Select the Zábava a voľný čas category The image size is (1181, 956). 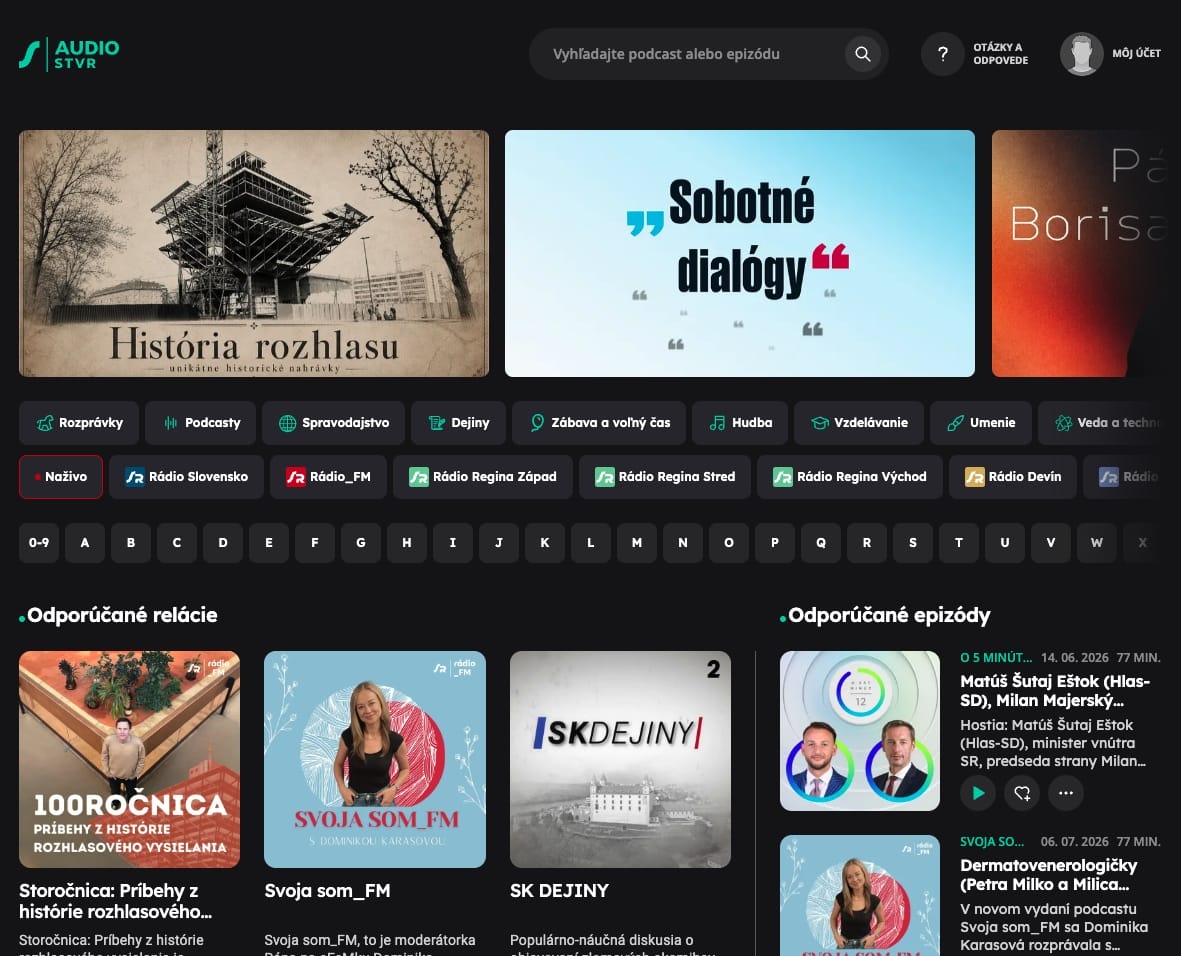pos(599,423)
